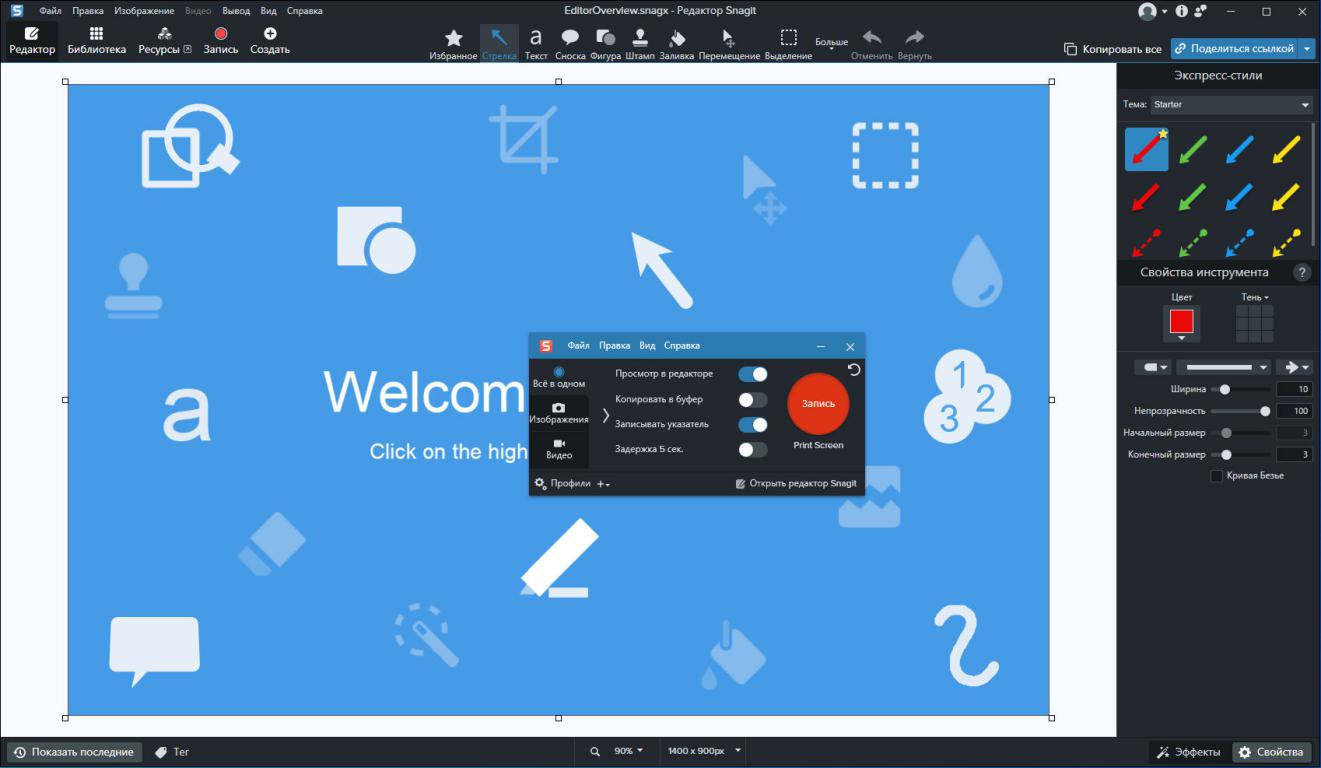Image resolution: width=1321 pixels, height=768 pixels.
Task: Open the Library (Библиотека) view
Action: coord(97,41)
